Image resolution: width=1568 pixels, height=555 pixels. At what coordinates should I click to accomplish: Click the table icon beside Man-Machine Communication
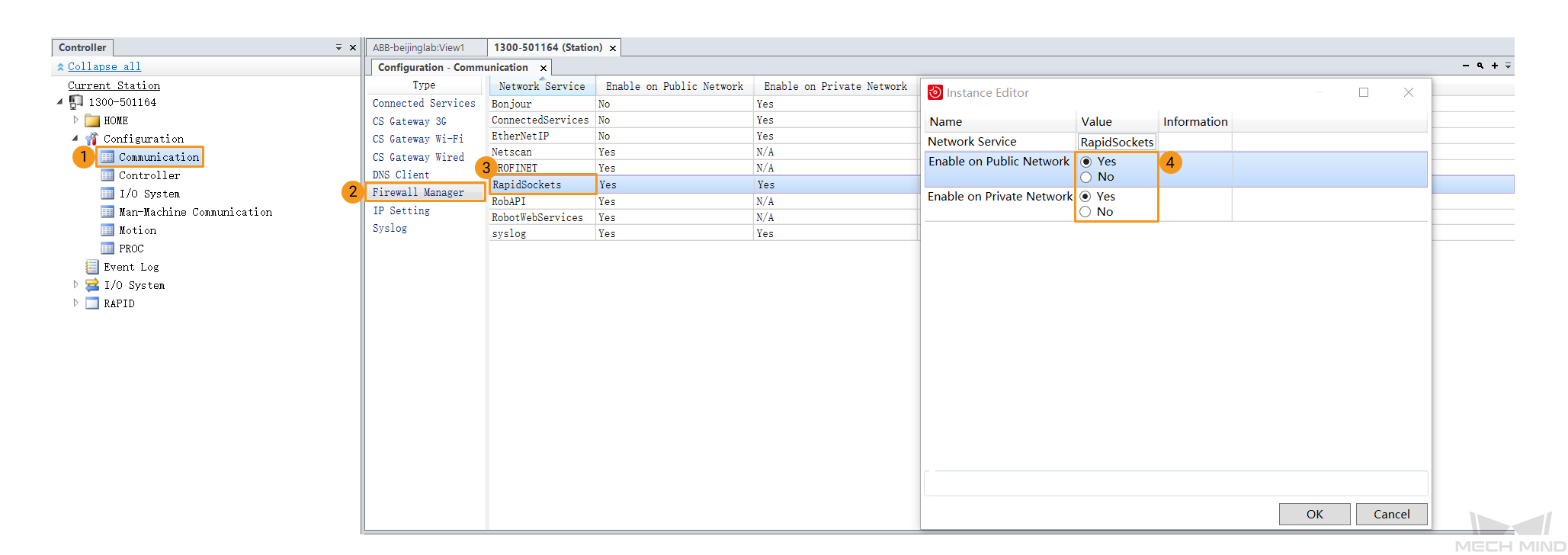[107, 212]
